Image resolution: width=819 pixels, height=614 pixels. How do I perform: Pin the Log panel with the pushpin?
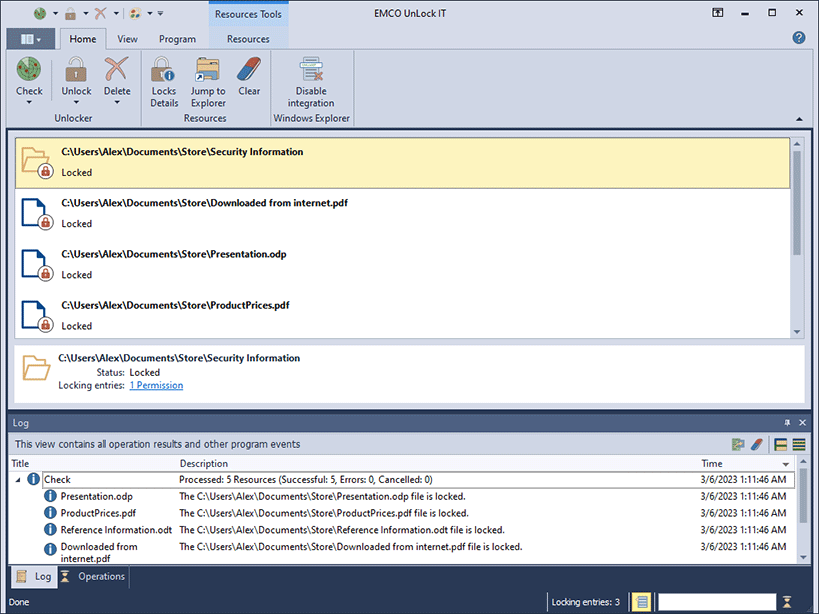click(x=787, y=423)
